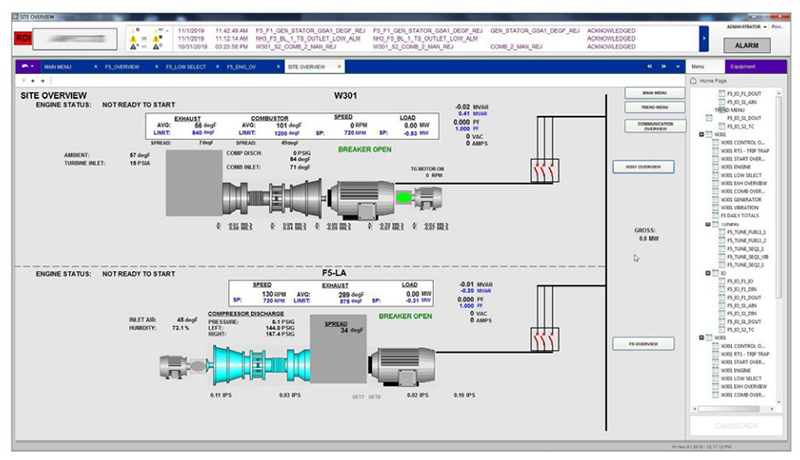Viewport: 800px width, 460px height.
Task: Click the Home Page house icon
Action: tap(693, 81)
